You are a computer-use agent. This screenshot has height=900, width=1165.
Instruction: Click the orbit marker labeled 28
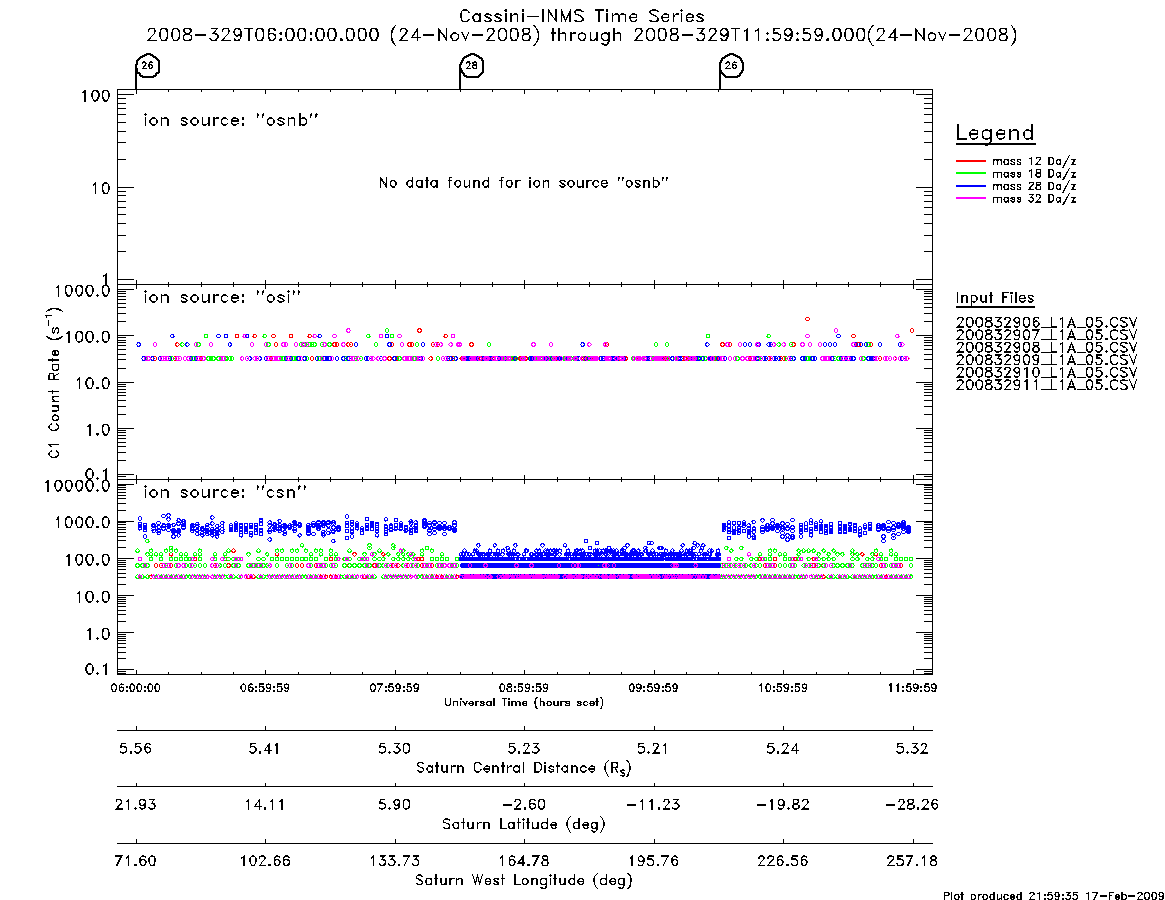[472, 65]
